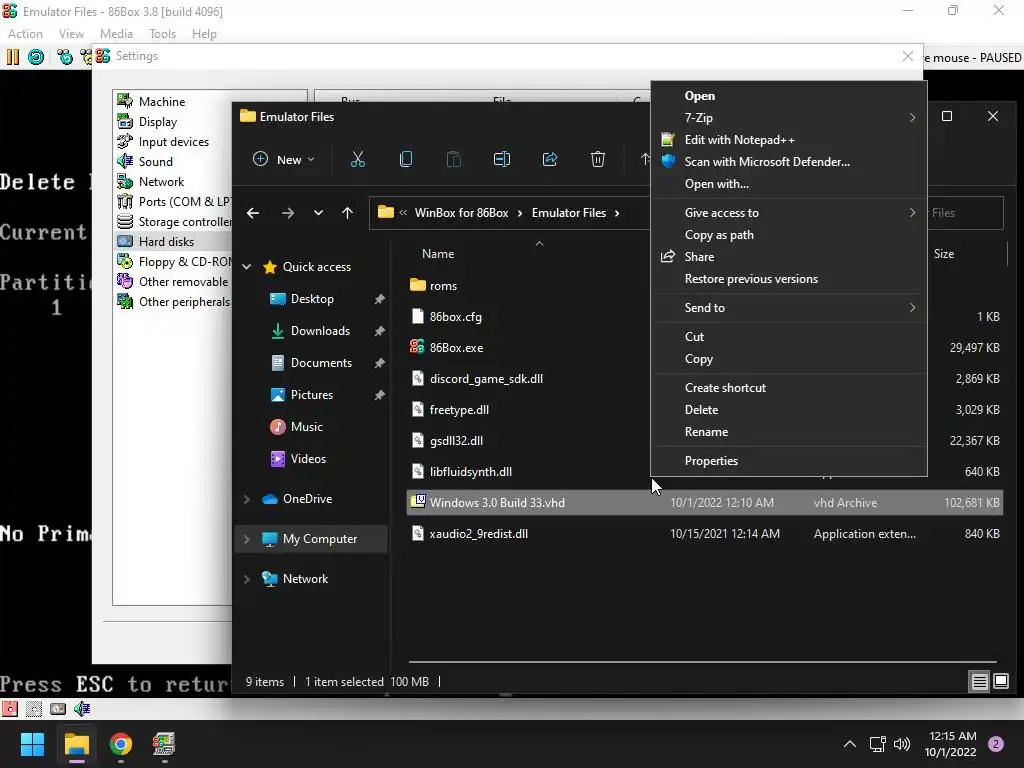The height and width of the screenshot is (768, 1024).
Task: Choose Rename in the context menu
Action: point(789,432)
